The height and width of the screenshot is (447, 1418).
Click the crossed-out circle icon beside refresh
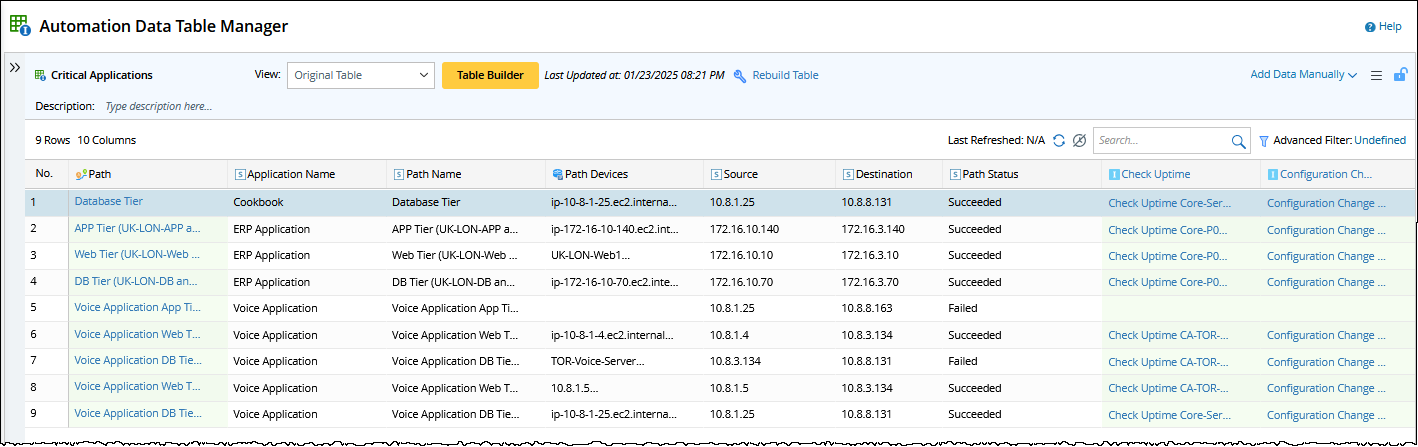tap(1079, 141)
